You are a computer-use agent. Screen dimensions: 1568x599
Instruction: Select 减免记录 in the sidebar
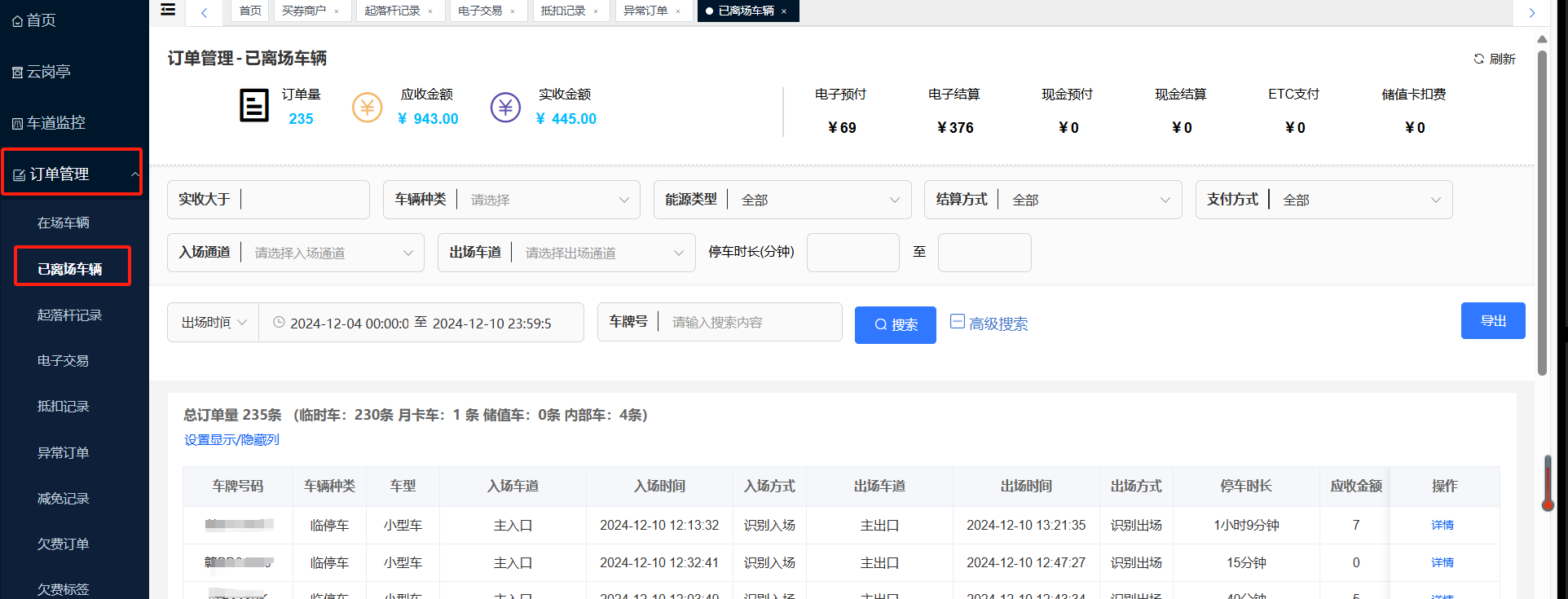(x=64, y=498)
